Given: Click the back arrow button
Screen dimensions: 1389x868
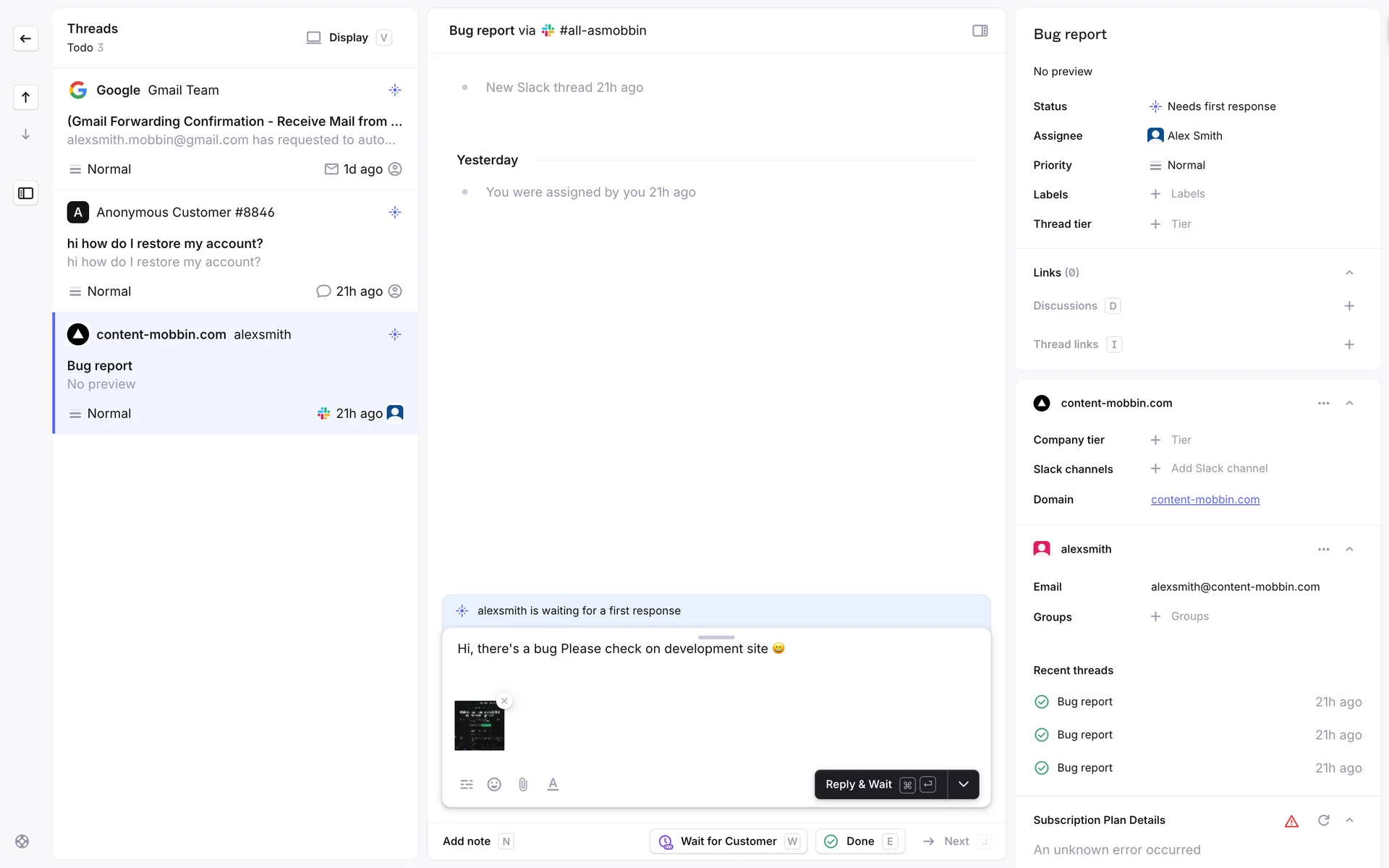Looking at the screenshot, I should click(25, 38).
